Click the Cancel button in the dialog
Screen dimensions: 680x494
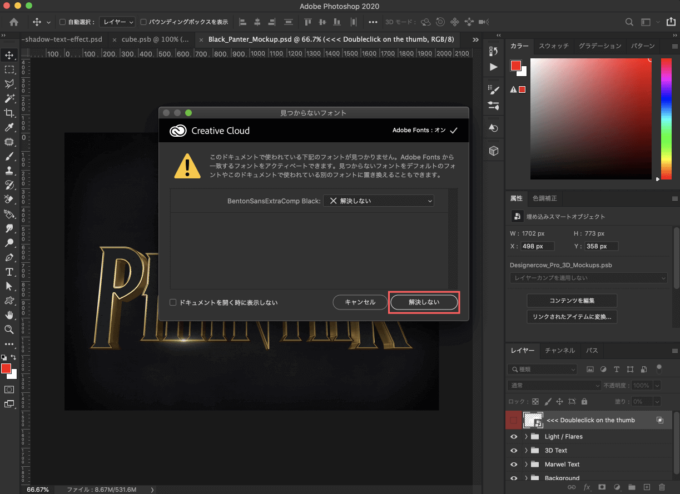point(360,302)
